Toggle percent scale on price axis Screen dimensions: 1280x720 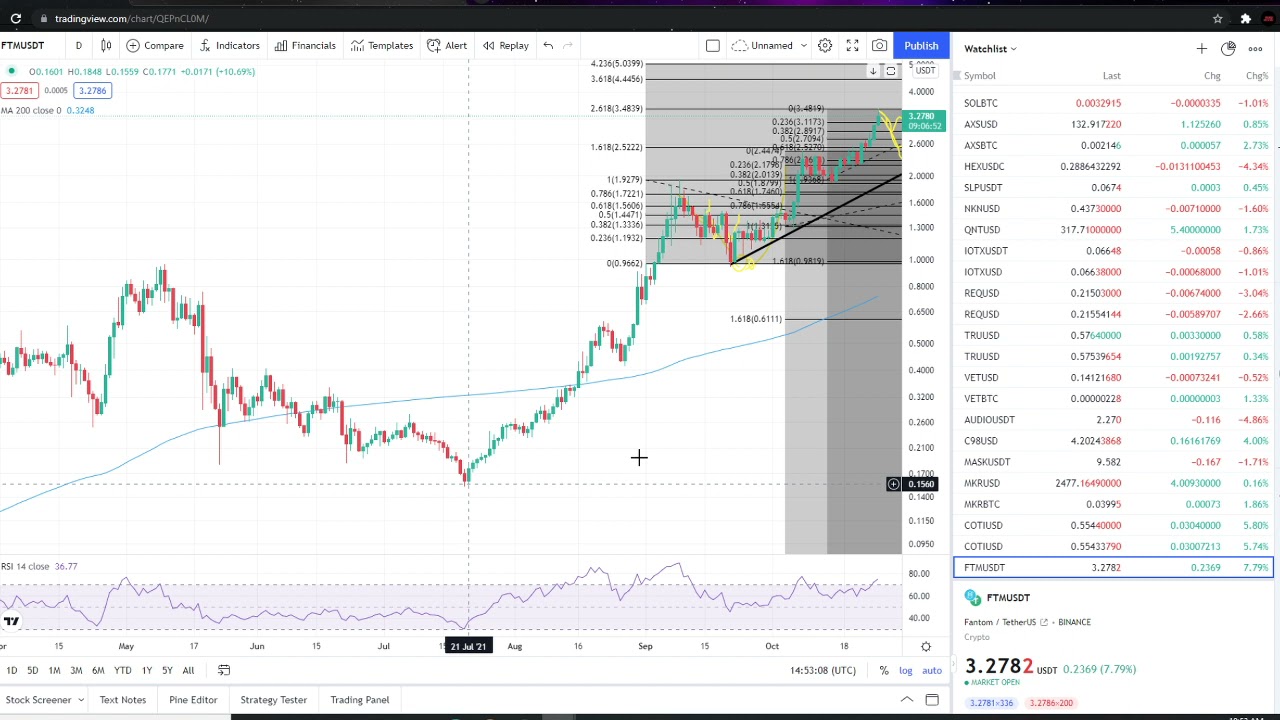click(884, 670)
